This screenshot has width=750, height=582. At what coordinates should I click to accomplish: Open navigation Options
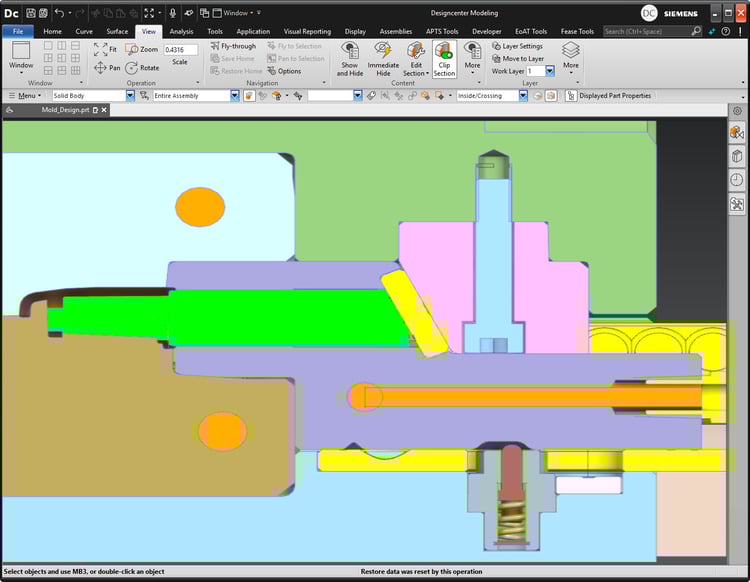tap(283, 71)
